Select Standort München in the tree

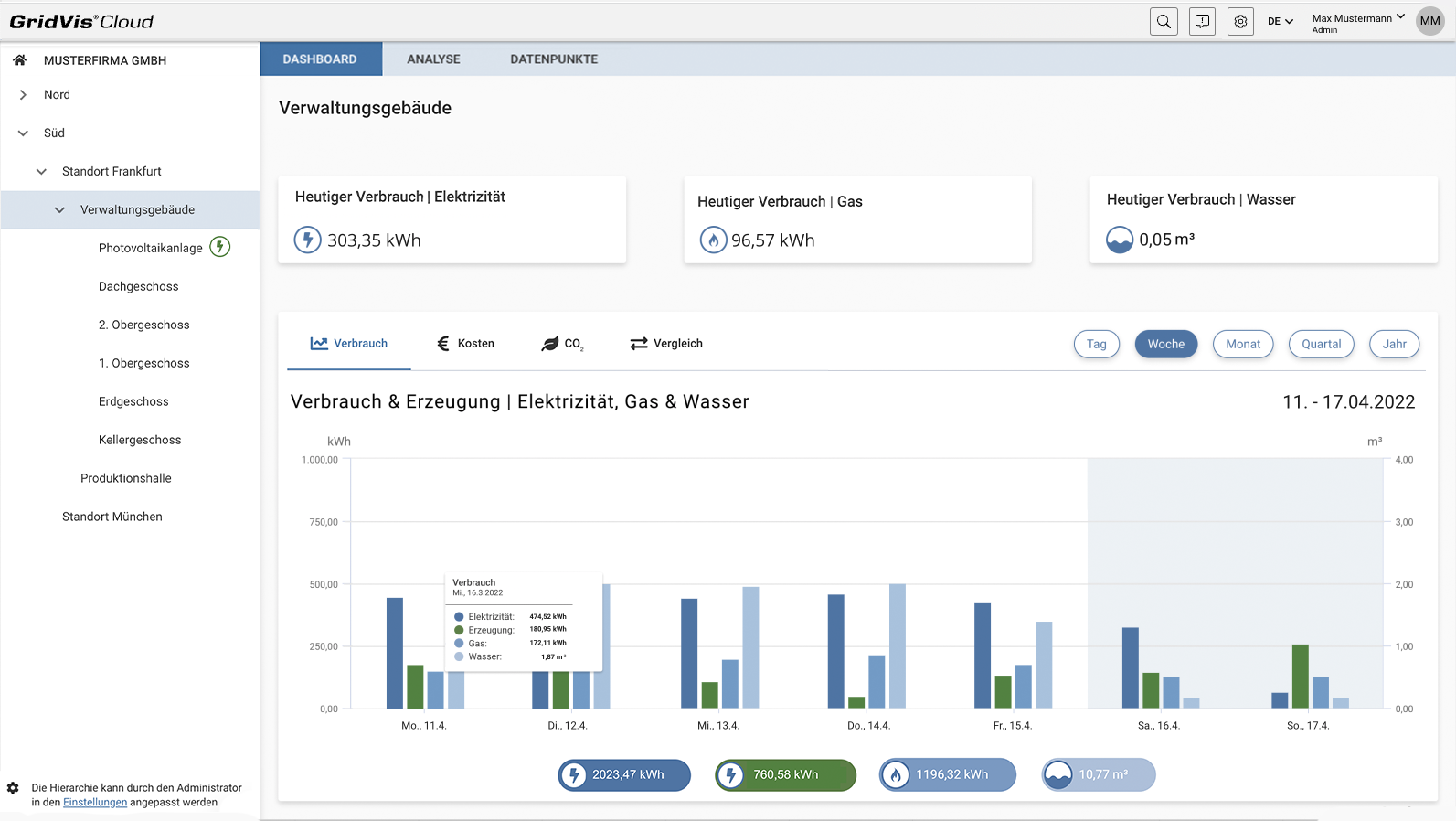pyautogui.click(x=112, y=517)
